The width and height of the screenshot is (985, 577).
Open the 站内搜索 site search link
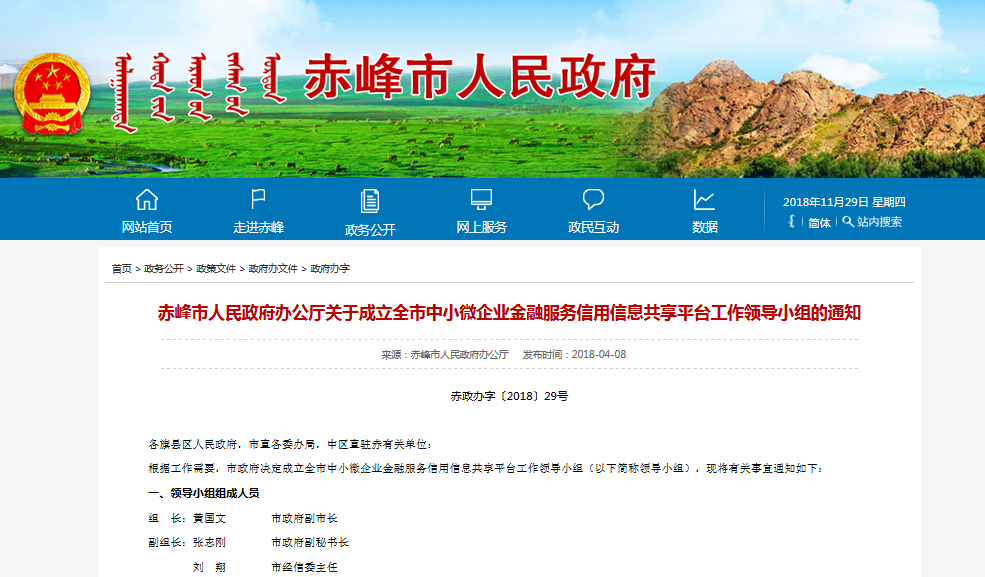pos(879,222)
